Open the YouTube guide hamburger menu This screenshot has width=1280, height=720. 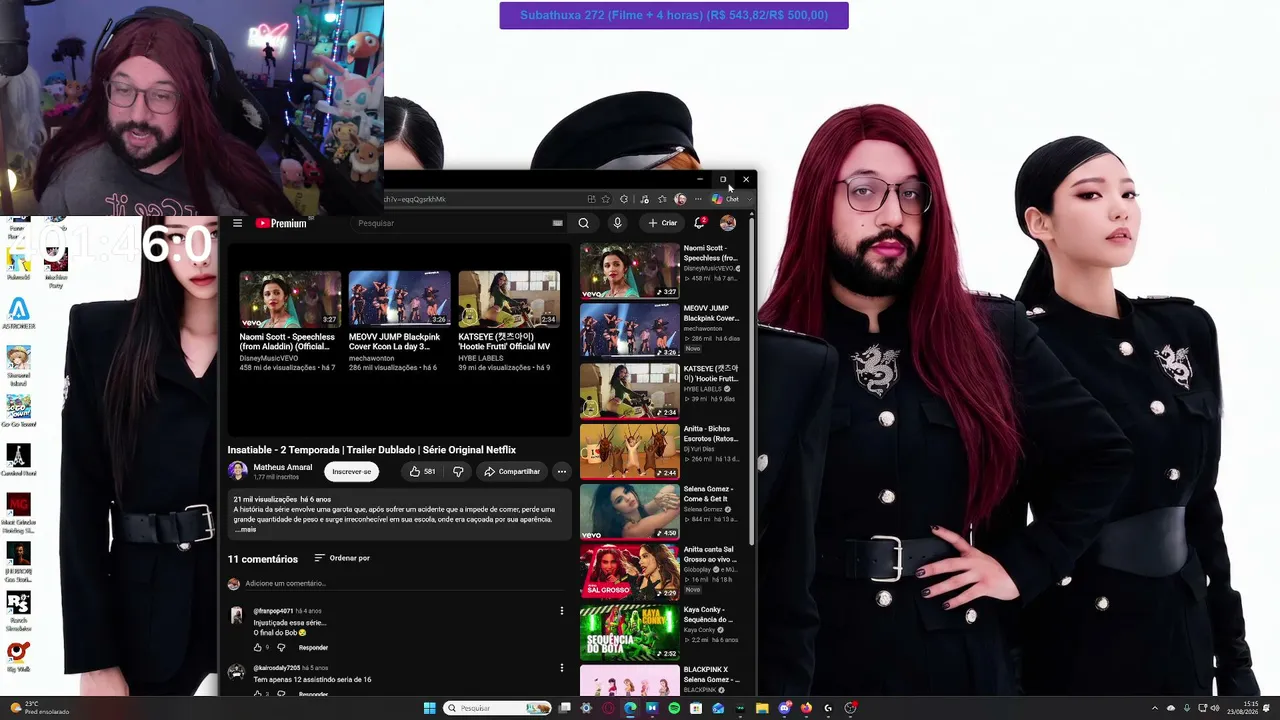237,223
